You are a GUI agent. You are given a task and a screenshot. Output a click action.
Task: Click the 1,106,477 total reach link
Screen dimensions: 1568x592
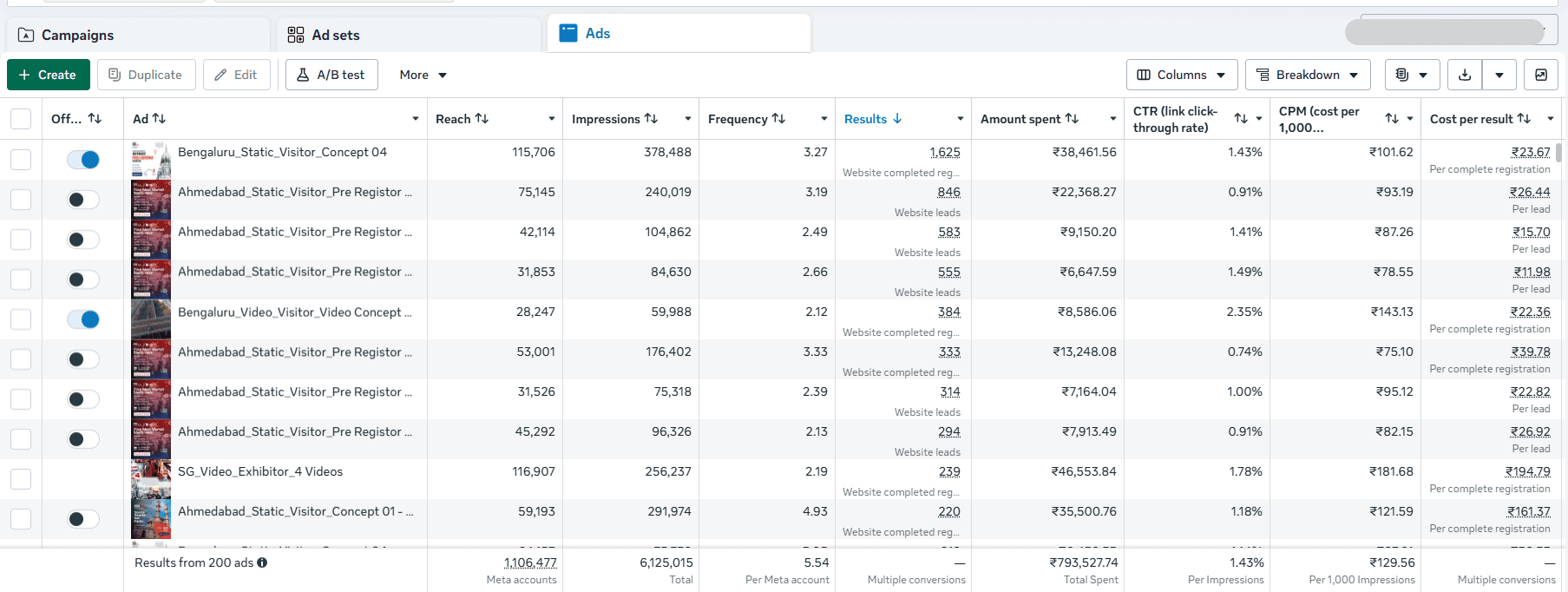530,562
